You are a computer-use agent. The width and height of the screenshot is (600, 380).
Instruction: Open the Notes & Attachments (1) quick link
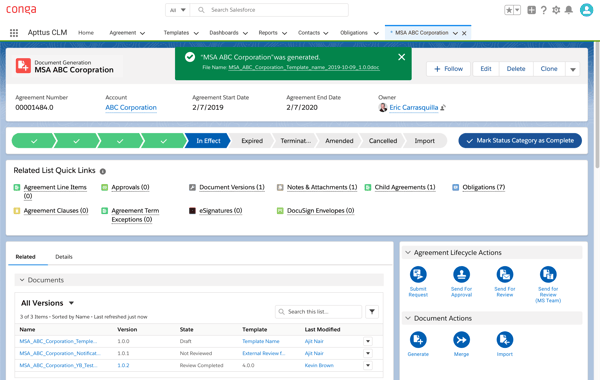point(322,187)
